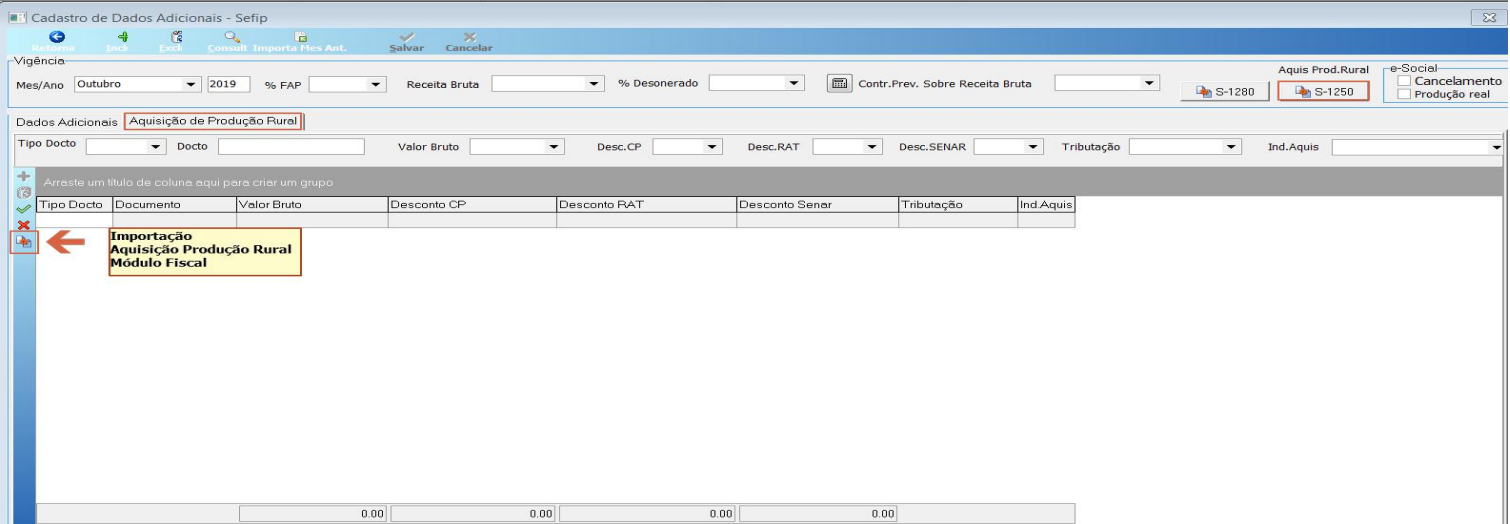This screenshot has width=1510, height=524.
Task: Click the Ind.Aquis column header
Action: pyautogui.click(x=1046, y=204)
